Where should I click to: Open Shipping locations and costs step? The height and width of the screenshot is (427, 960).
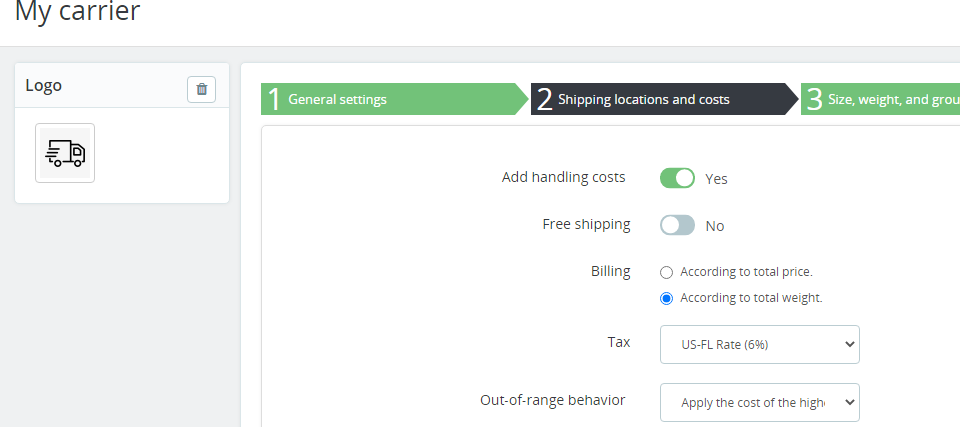pos(660,99)
